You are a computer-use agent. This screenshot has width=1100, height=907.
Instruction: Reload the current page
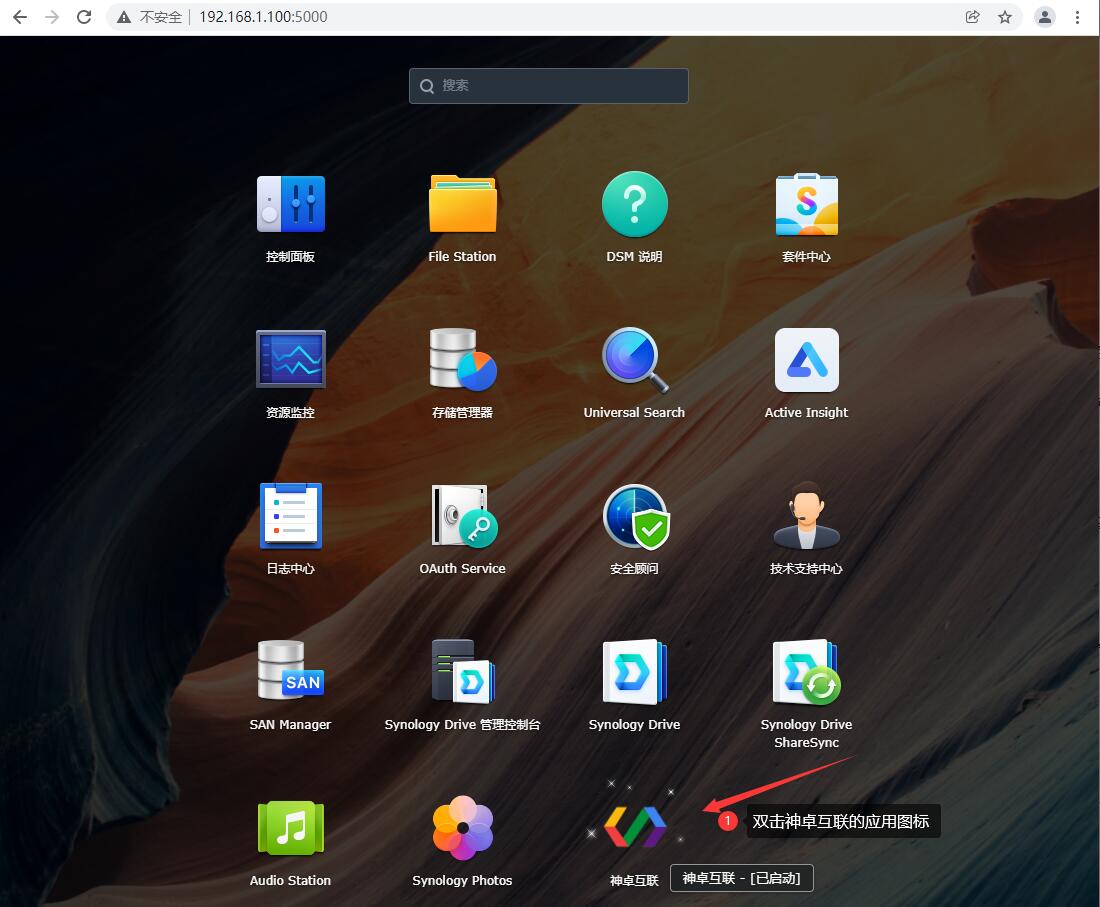84,17
